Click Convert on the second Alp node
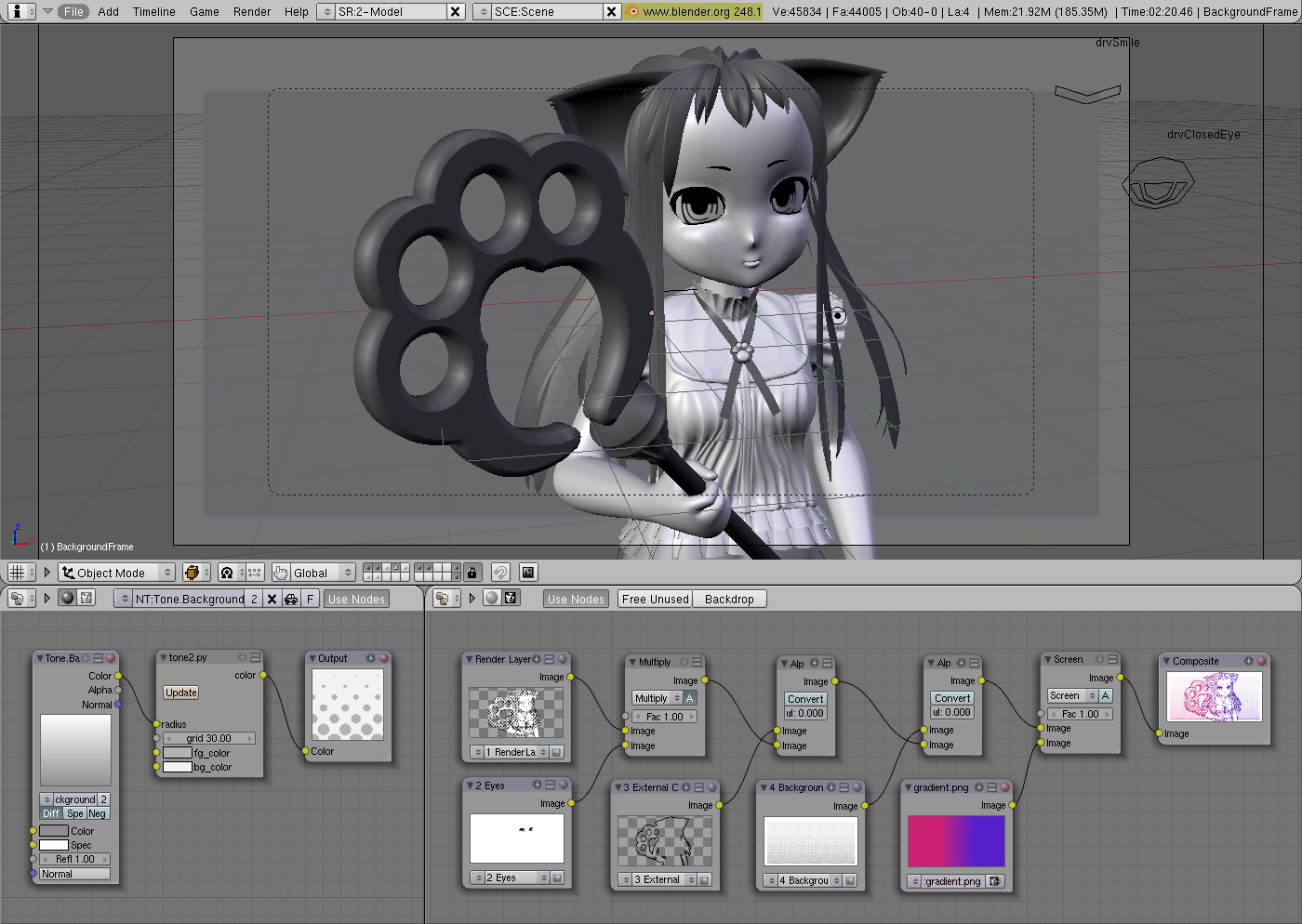1302x924 pixels. click(952, 698)
